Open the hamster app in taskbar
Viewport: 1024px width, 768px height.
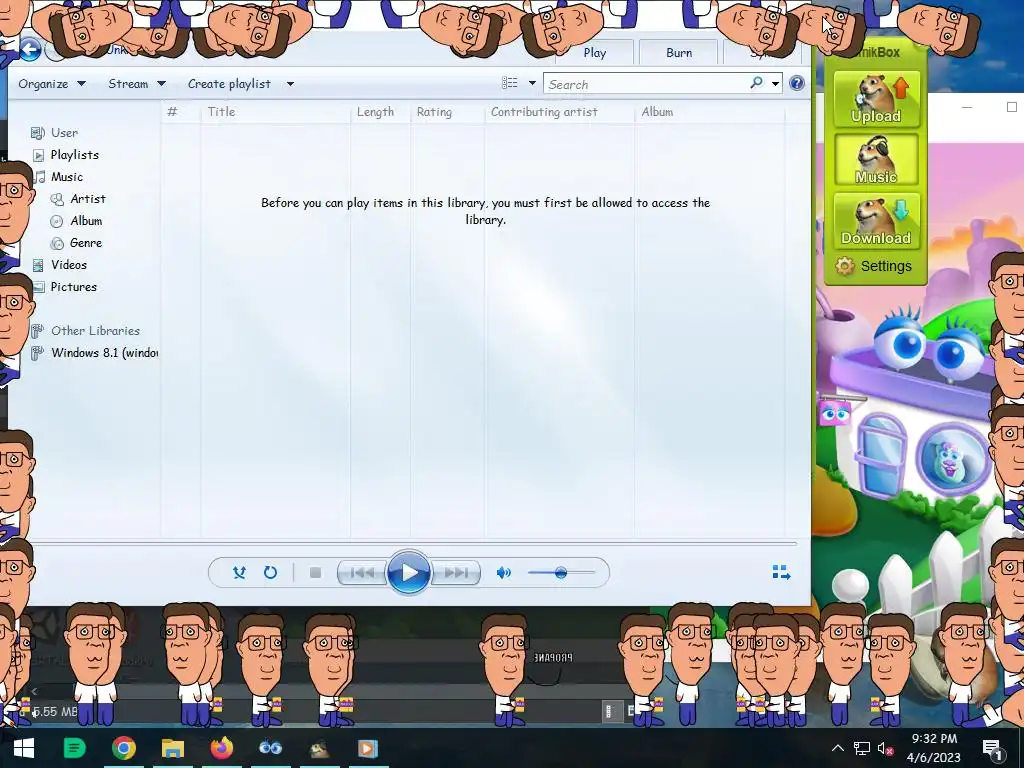click(319, 748)
